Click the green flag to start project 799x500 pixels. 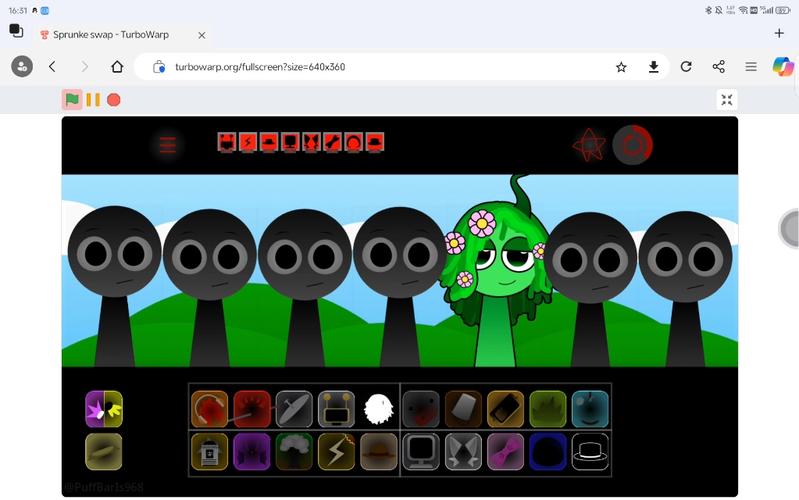(72, 99)
